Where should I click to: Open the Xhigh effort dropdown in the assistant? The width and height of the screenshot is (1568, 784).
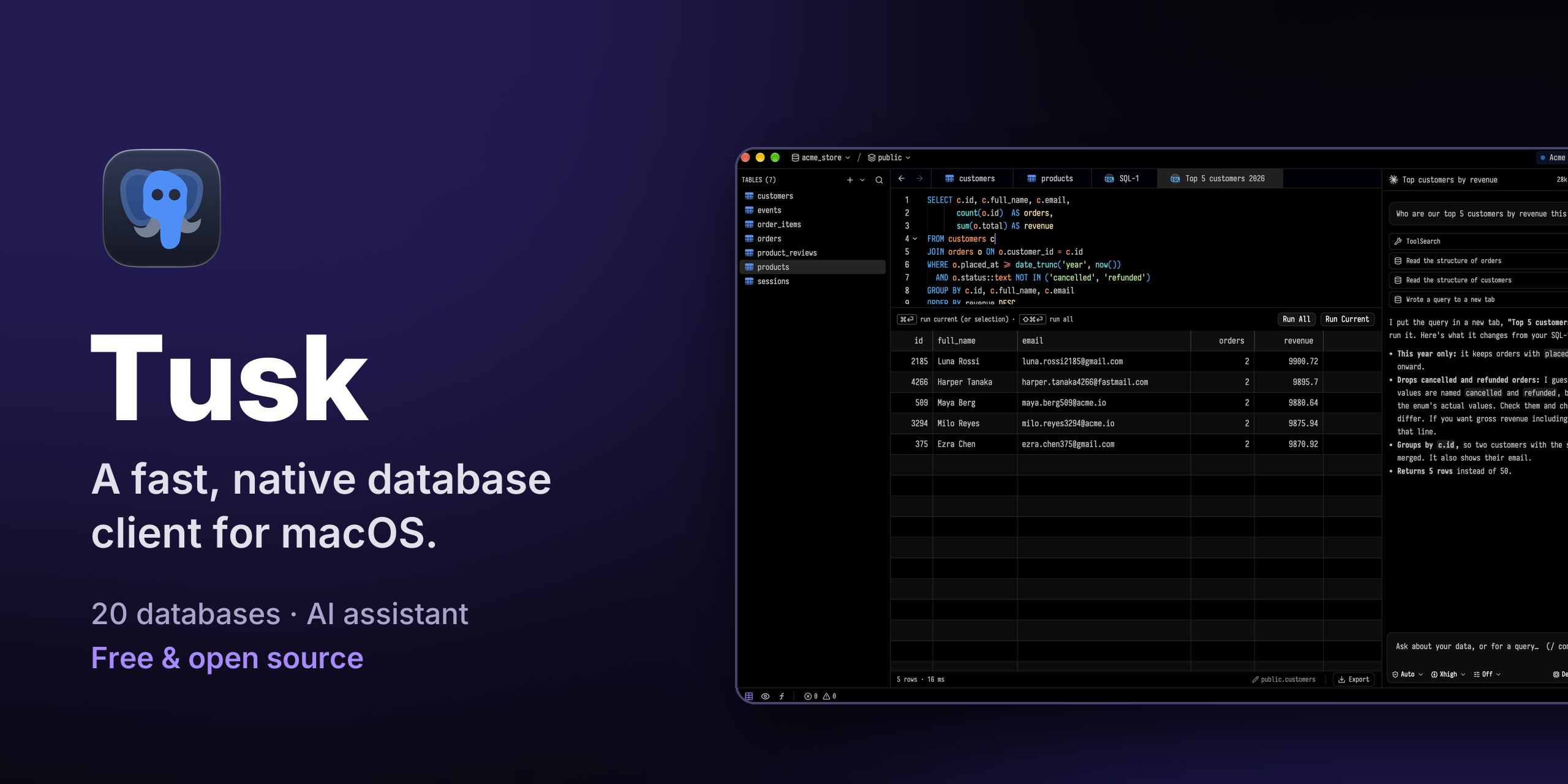tap(1448, 674)
